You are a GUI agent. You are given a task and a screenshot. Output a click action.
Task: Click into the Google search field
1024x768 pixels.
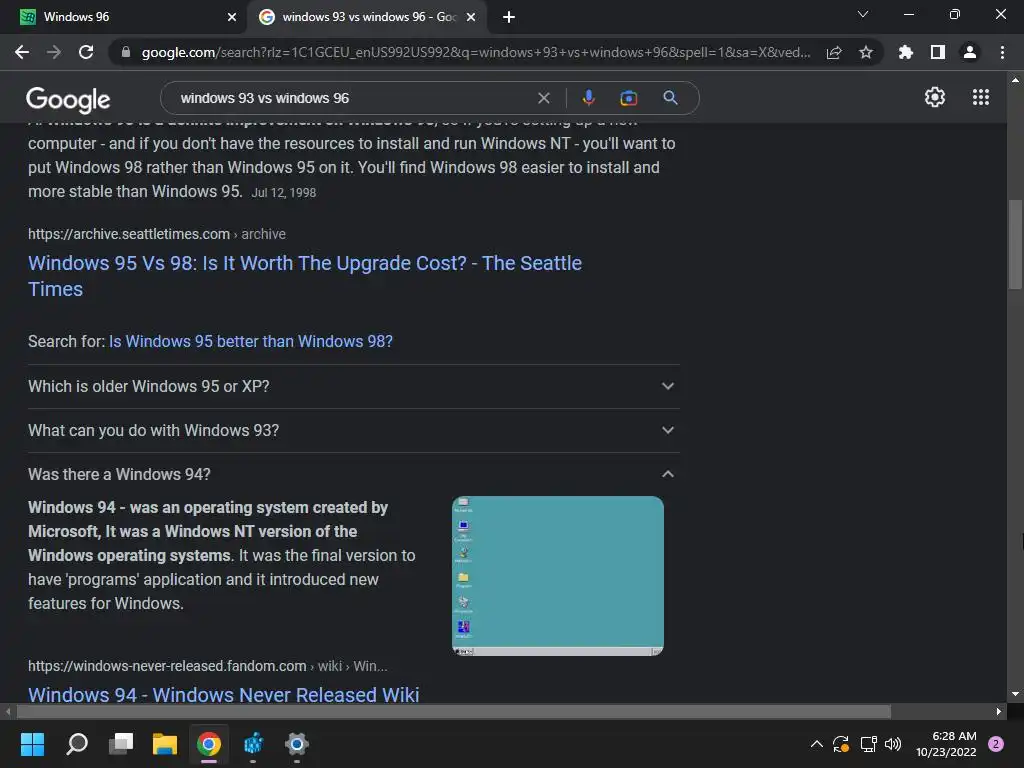click(353, 98)
